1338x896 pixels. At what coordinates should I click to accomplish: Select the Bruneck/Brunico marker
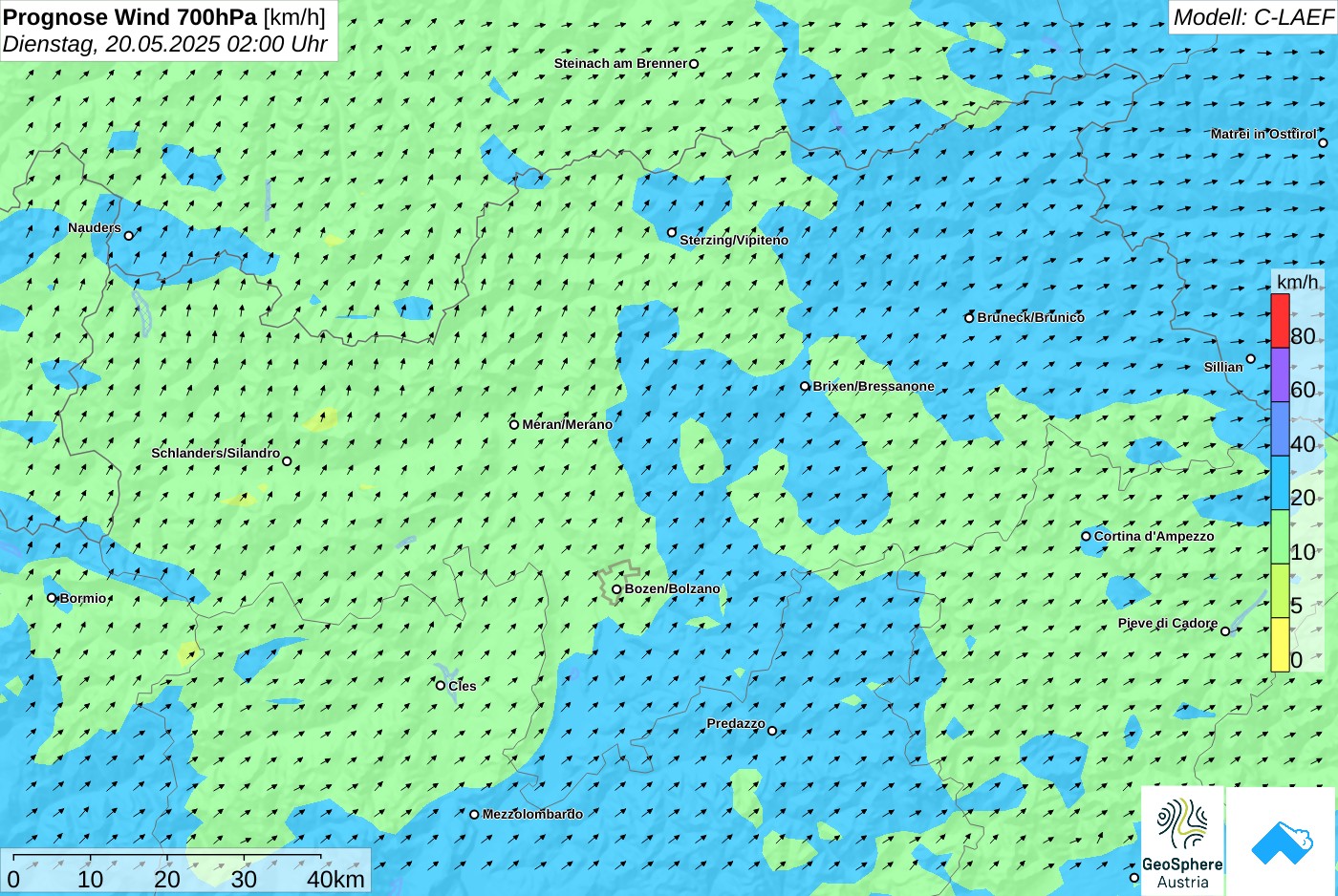click(969, 318)
